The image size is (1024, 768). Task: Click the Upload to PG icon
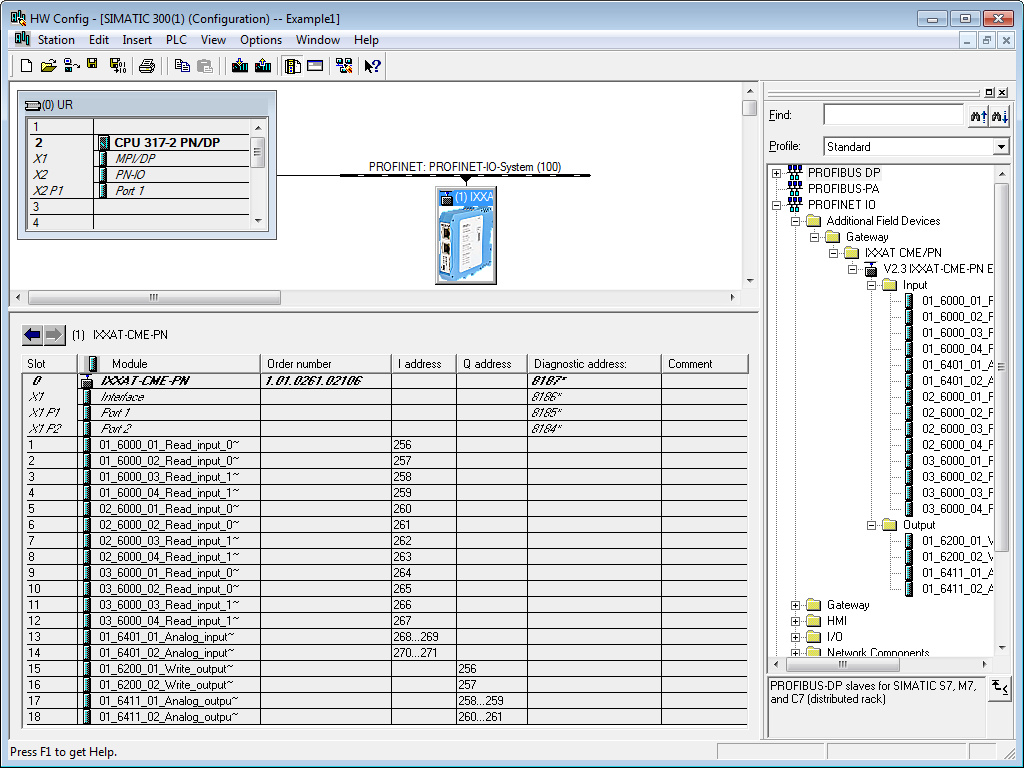(x=263, y=65)
